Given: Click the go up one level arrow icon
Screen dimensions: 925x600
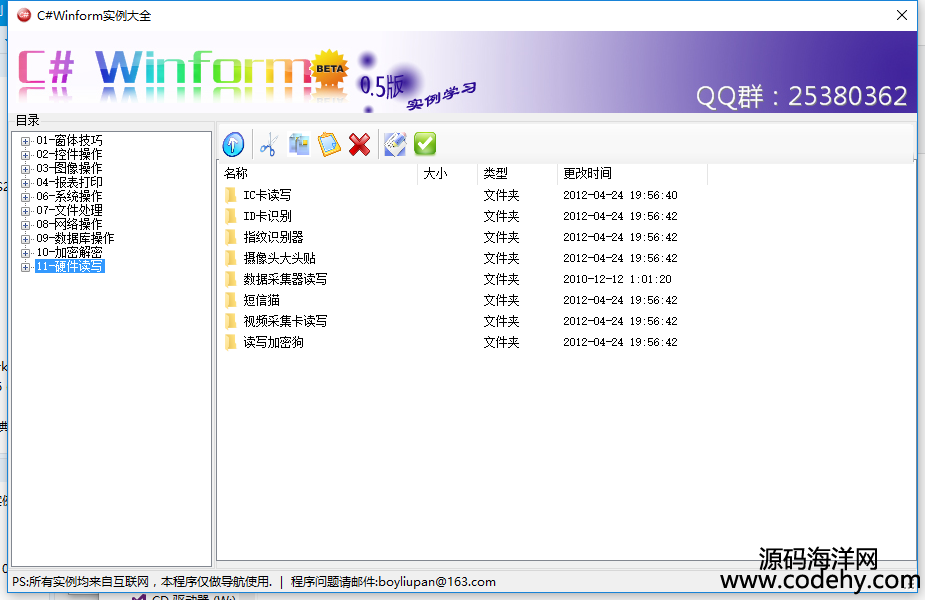Looking at the screenshot, I should [233, 145].
